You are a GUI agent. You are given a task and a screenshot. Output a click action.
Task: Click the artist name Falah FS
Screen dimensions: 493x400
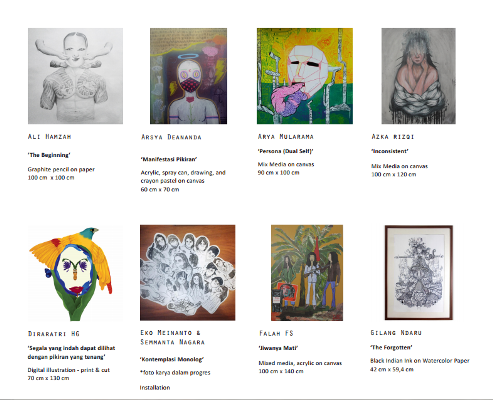pos(276,333)
